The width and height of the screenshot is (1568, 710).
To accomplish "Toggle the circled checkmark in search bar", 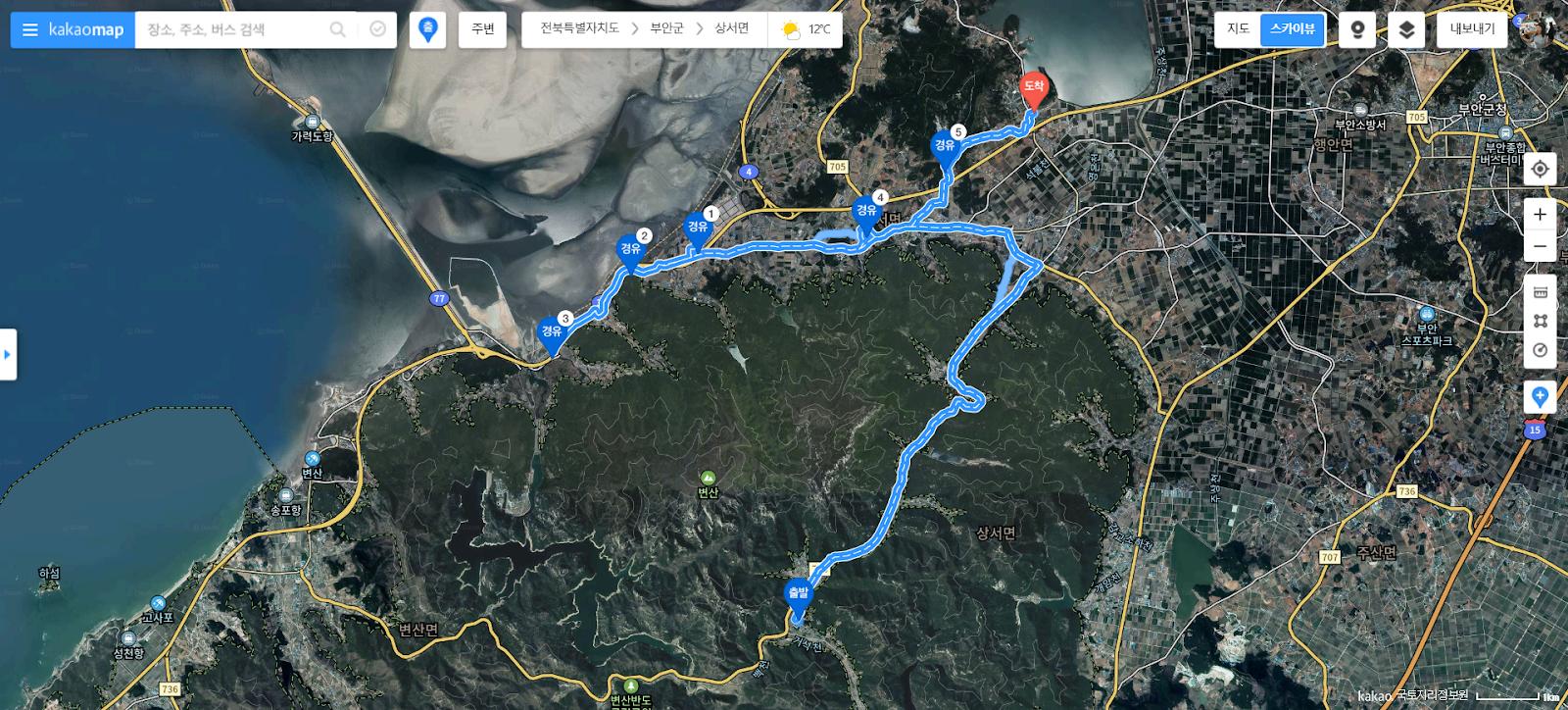I will coord(377,30).
